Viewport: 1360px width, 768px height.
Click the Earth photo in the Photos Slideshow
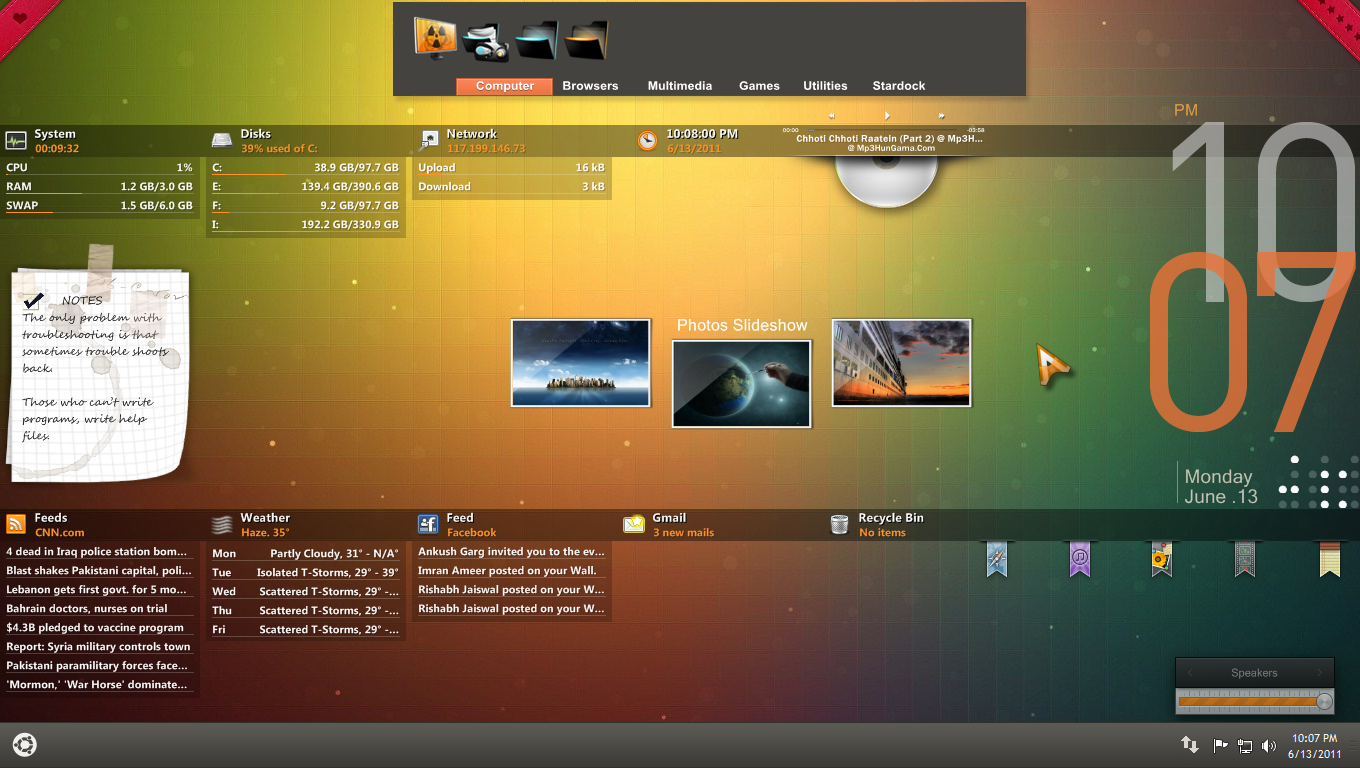click(x=741, y=383)
